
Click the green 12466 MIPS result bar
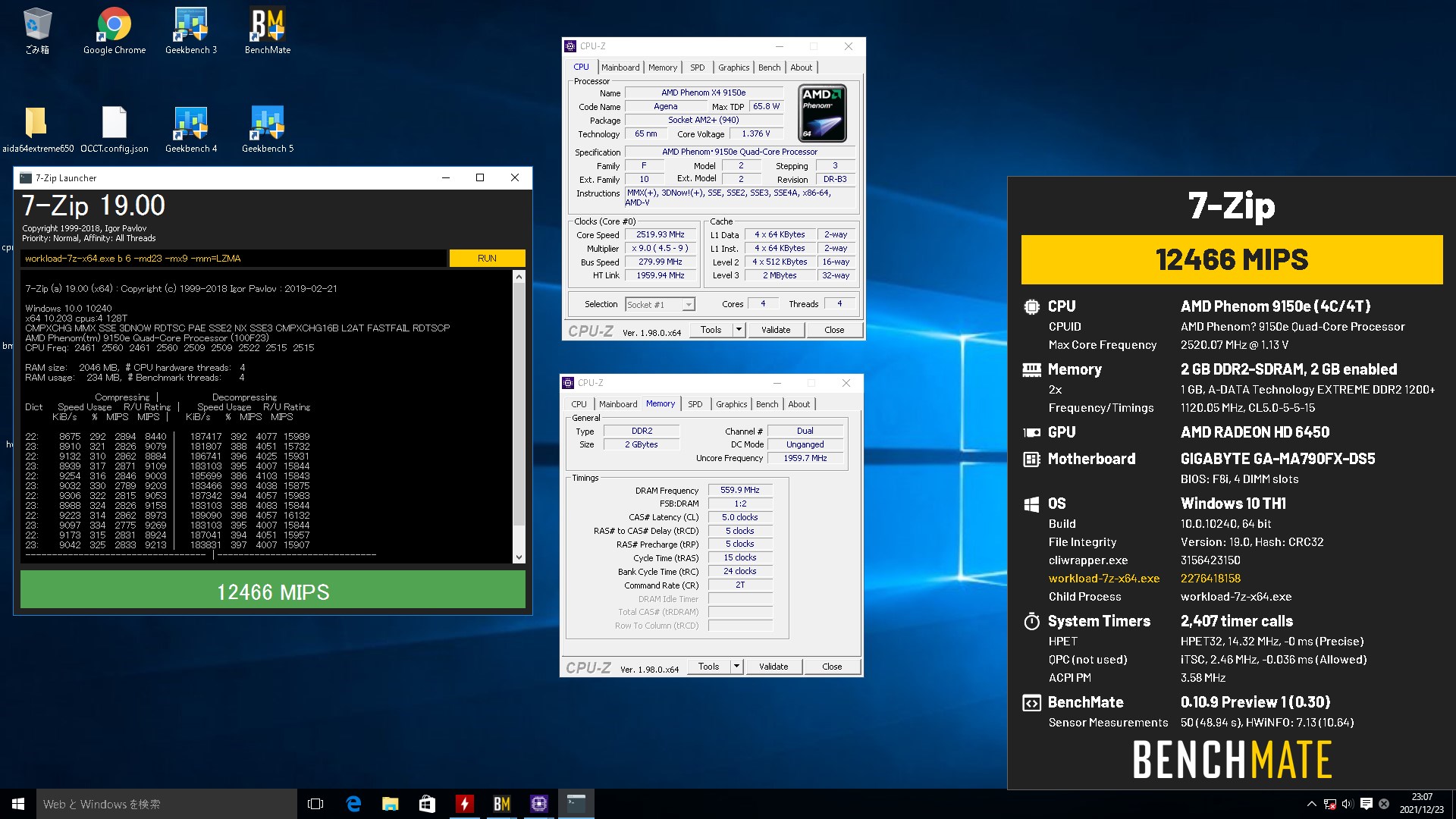(273, 589)
